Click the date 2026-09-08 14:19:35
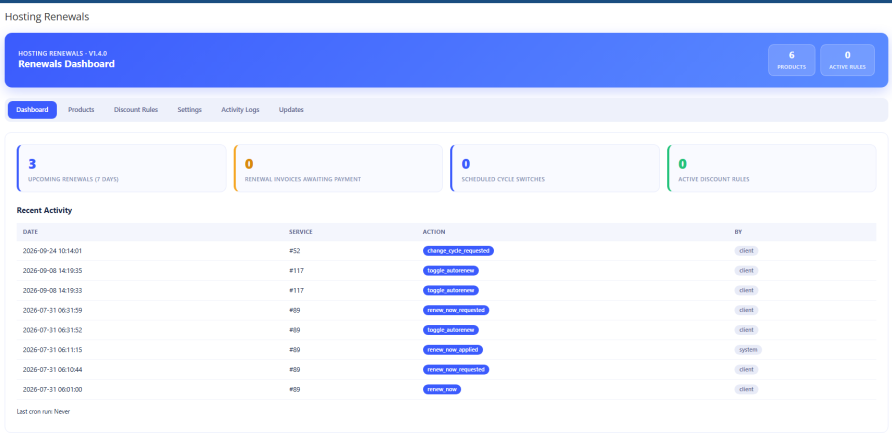The height and width of the screenshot is (436, 892). (52, 270)
